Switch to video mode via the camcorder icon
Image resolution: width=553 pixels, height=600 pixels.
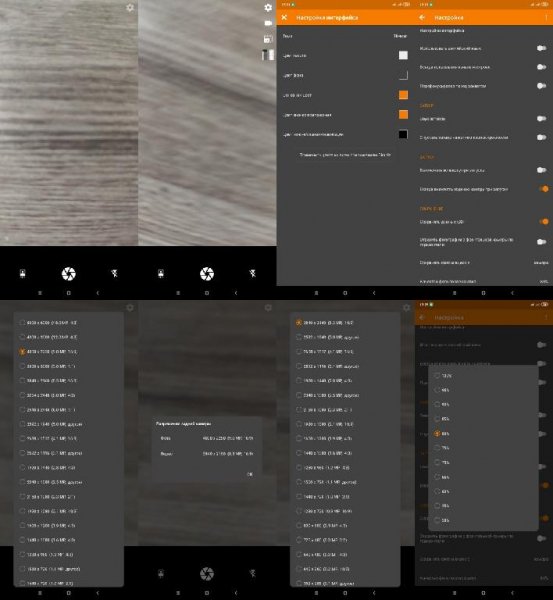point(268,23)
